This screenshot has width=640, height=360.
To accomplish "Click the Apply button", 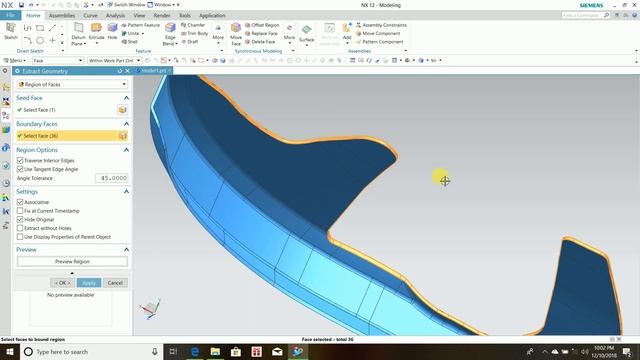I will pos(89,282).
